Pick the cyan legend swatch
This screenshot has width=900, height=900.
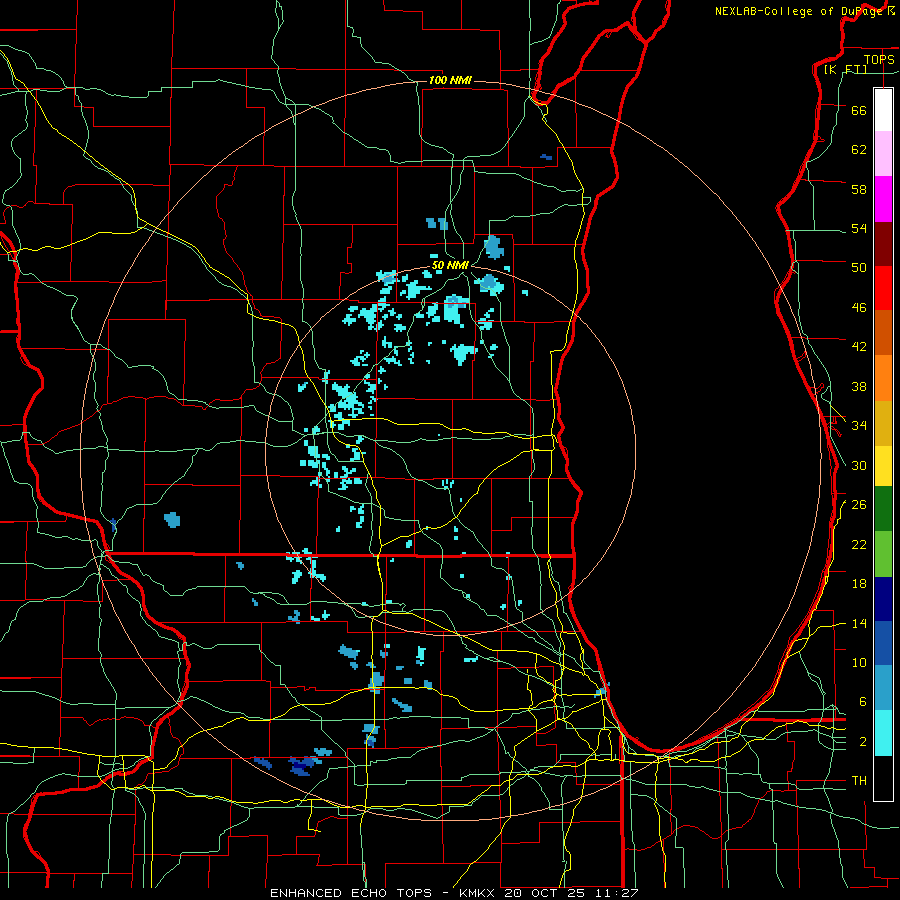click(x=883, y=733)
